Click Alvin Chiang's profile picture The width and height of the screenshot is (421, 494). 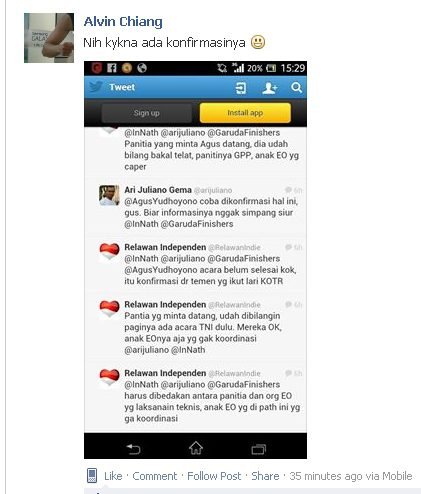49,38
